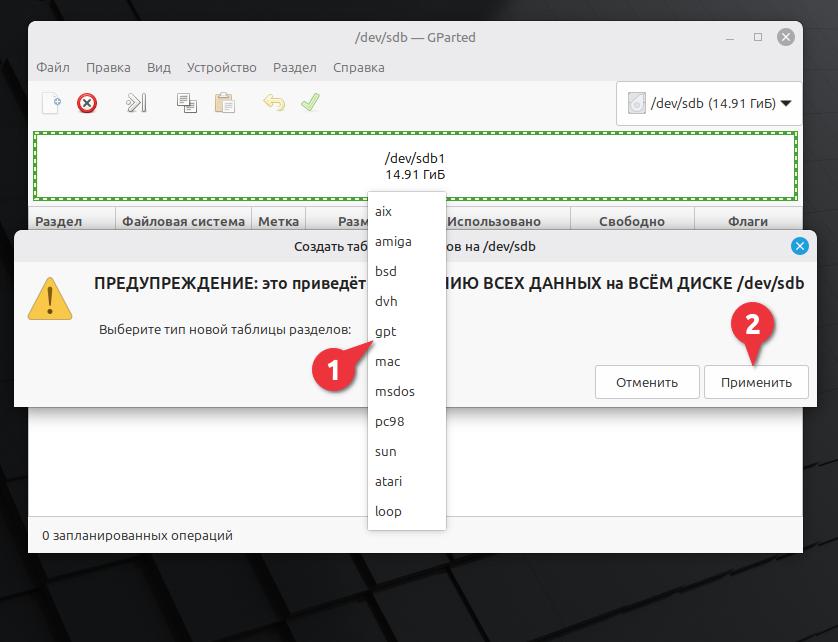Pick sun in the dropdown list
This screenshot has height=642, width=838.
pyautogui.click(x=407, y=451)
